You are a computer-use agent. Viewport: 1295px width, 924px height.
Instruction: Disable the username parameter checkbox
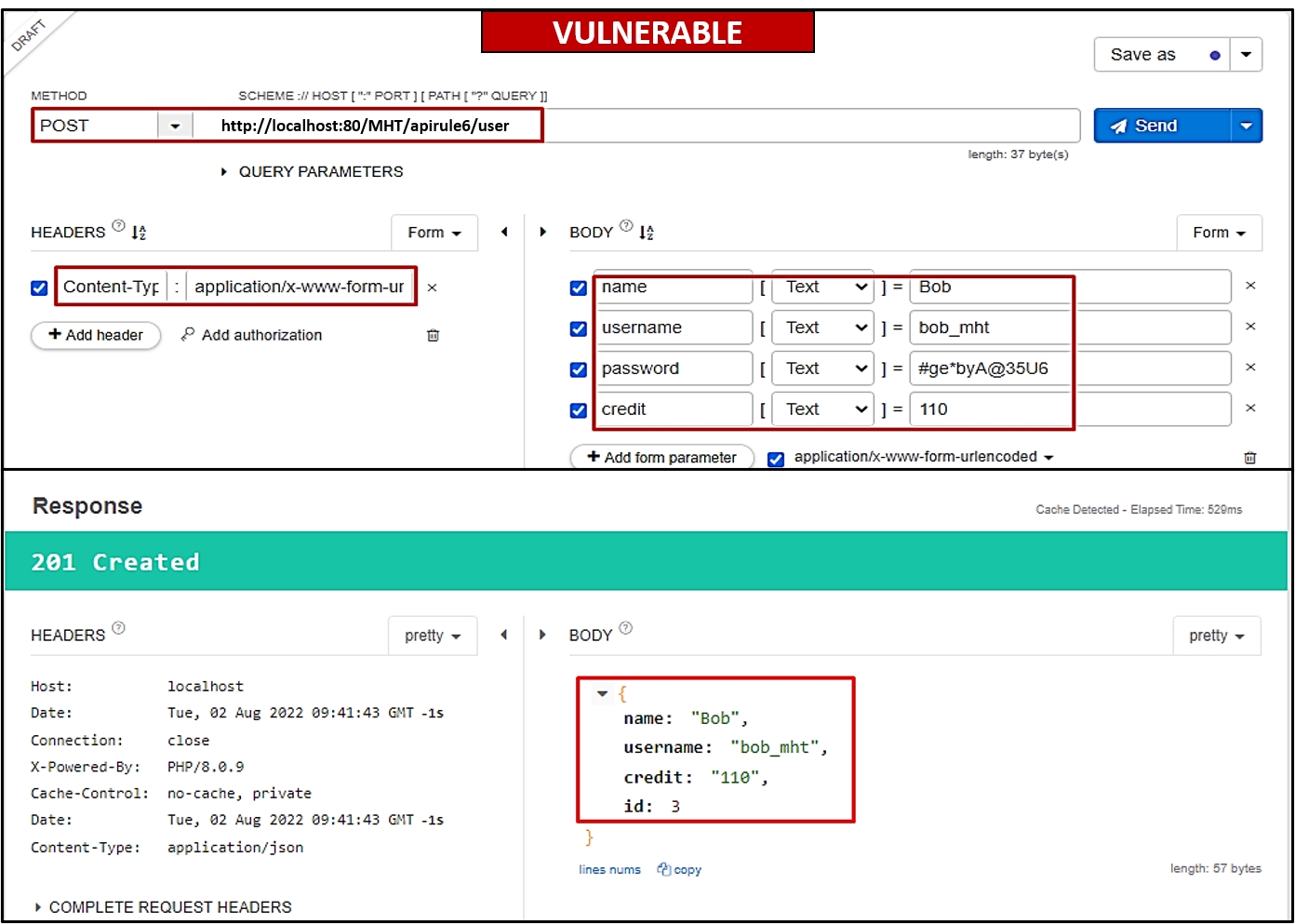pos(578,328)
